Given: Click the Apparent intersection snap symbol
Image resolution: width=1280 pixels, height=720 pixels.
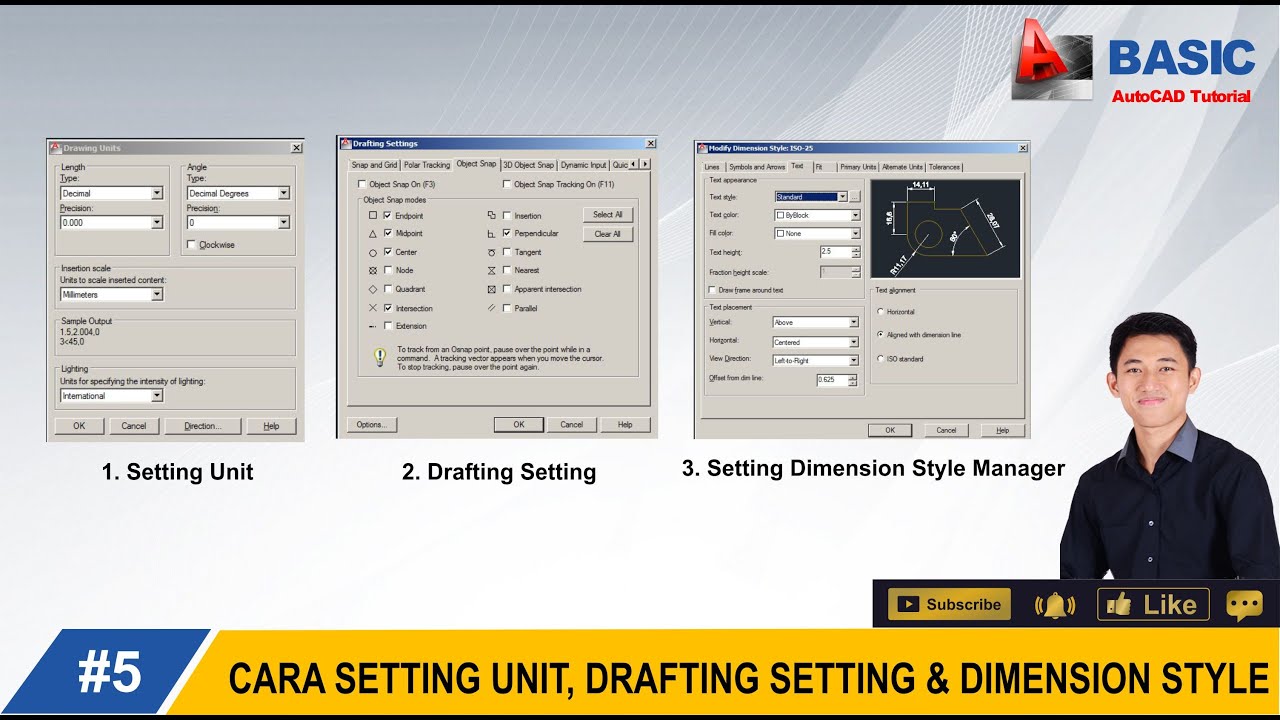Looking at the screenshot, I should click(x=491, y=289).
